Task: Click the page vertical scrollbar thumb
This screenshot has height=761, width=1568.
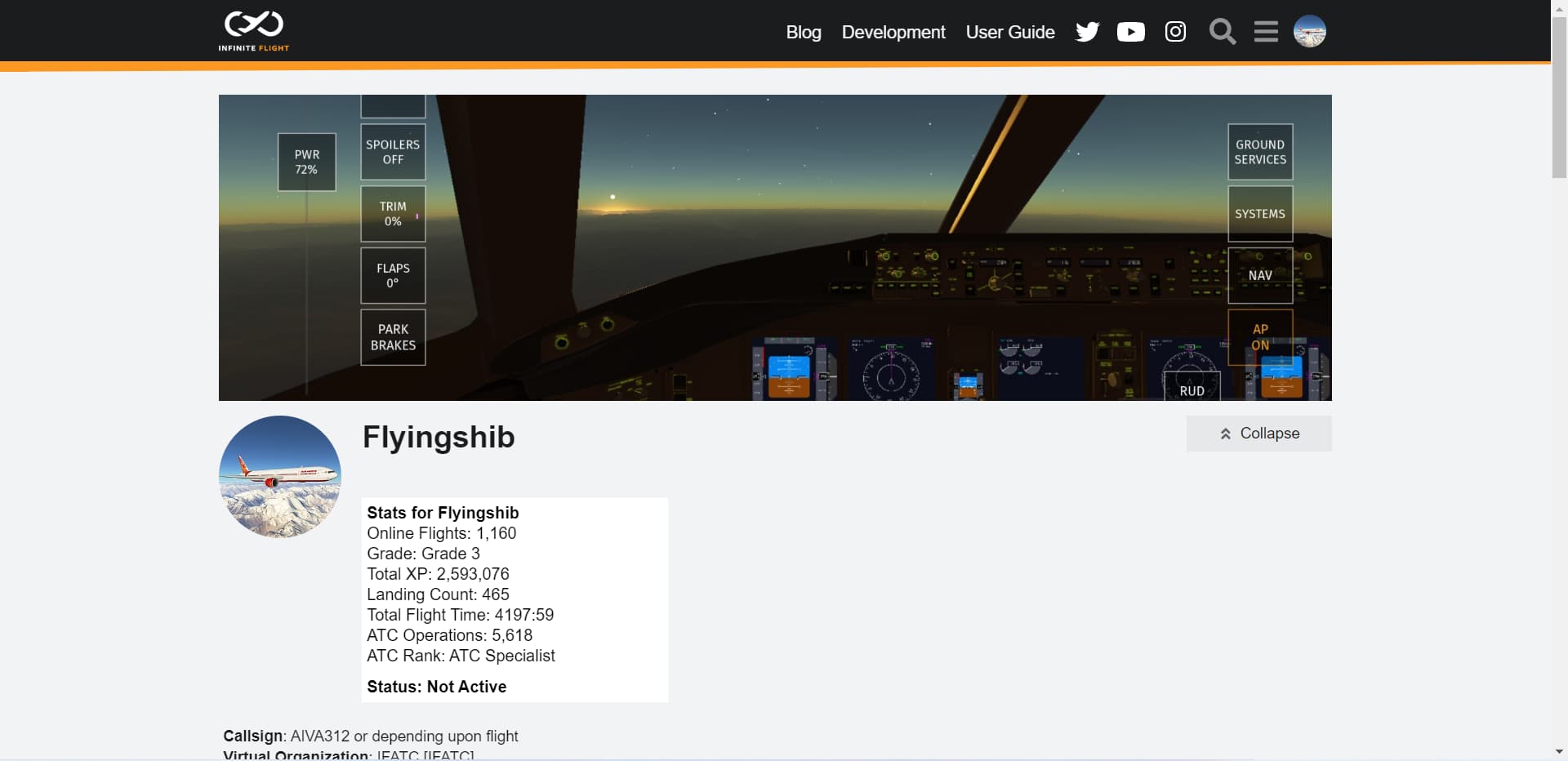Action: [1559, 96]
